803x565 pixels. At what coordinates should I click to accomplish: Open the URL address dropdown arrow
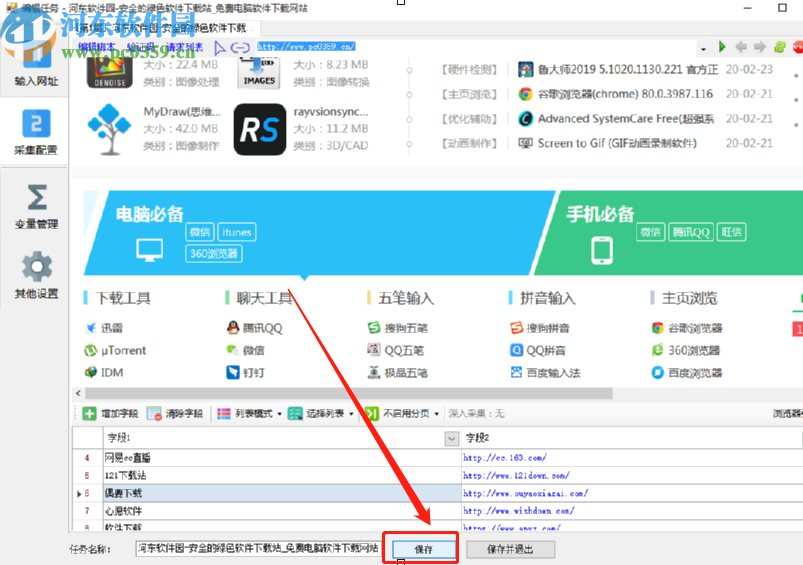click(x=703, y=49)
